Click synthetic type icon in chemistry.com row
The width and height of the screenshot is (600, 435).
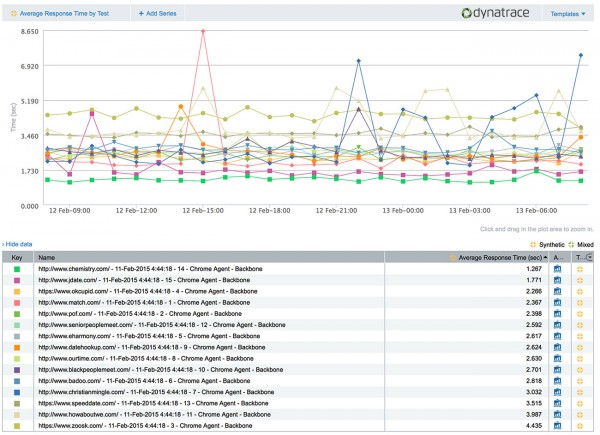pos(580,269)
